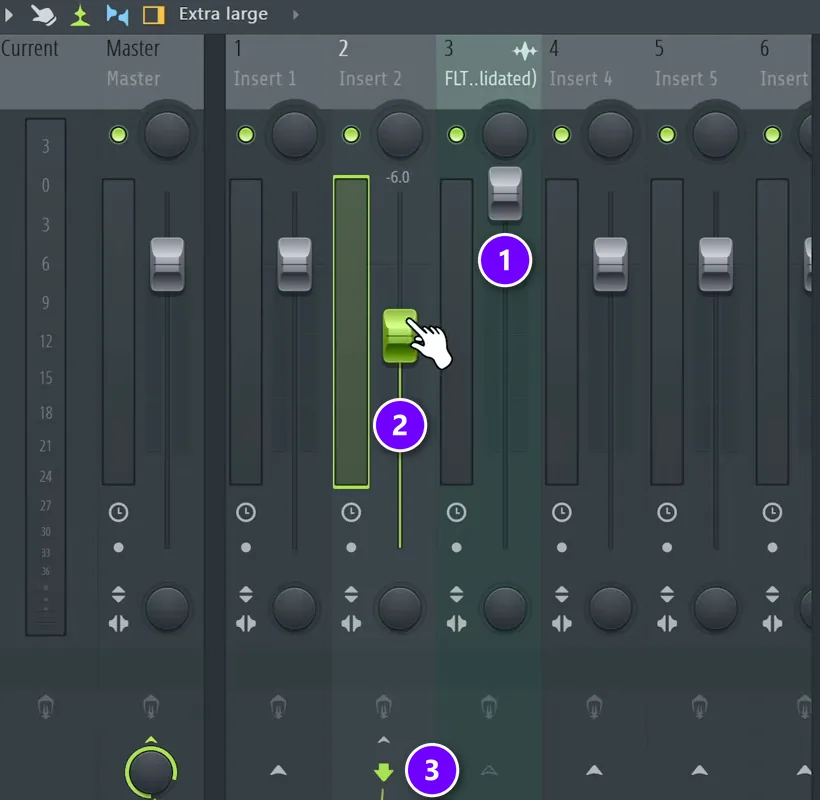Image resolution: width=820 pixels, height=800 pixels.
Task: Click the waveform icon on track 3
Action: [525, 51]
